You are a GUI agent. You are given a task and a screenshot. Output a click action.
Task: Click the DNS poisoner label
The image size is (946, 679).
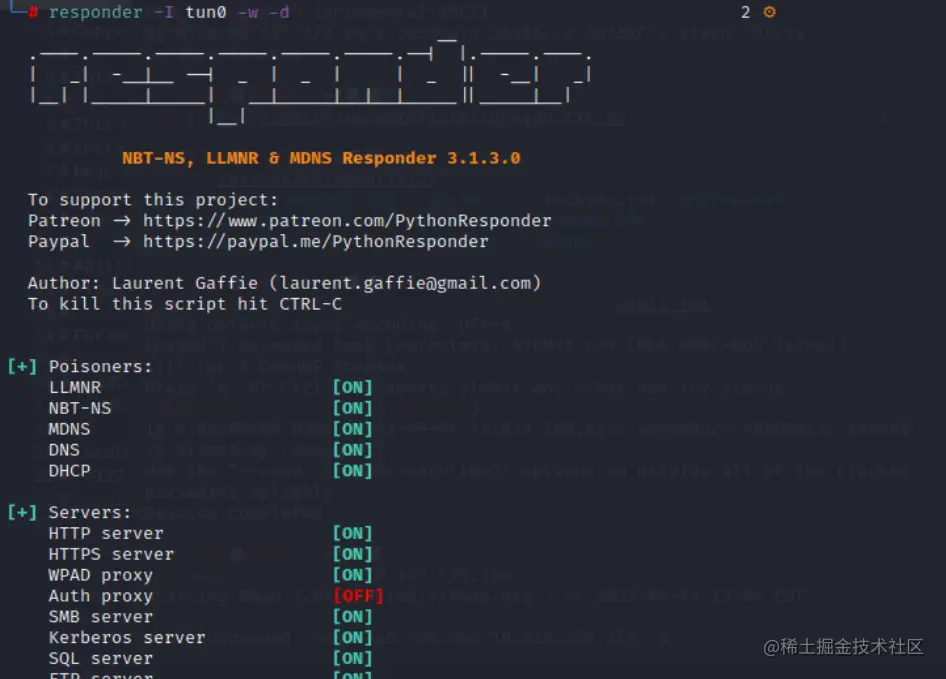(64, 450)
